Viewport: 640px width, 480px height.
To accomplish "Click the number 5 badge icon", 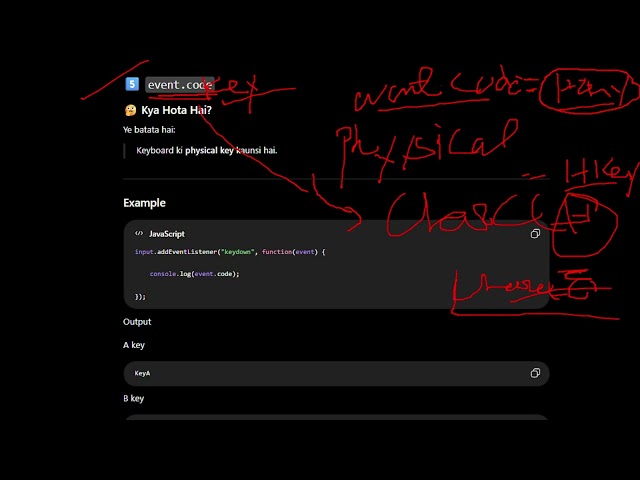I will click(132, 84).
